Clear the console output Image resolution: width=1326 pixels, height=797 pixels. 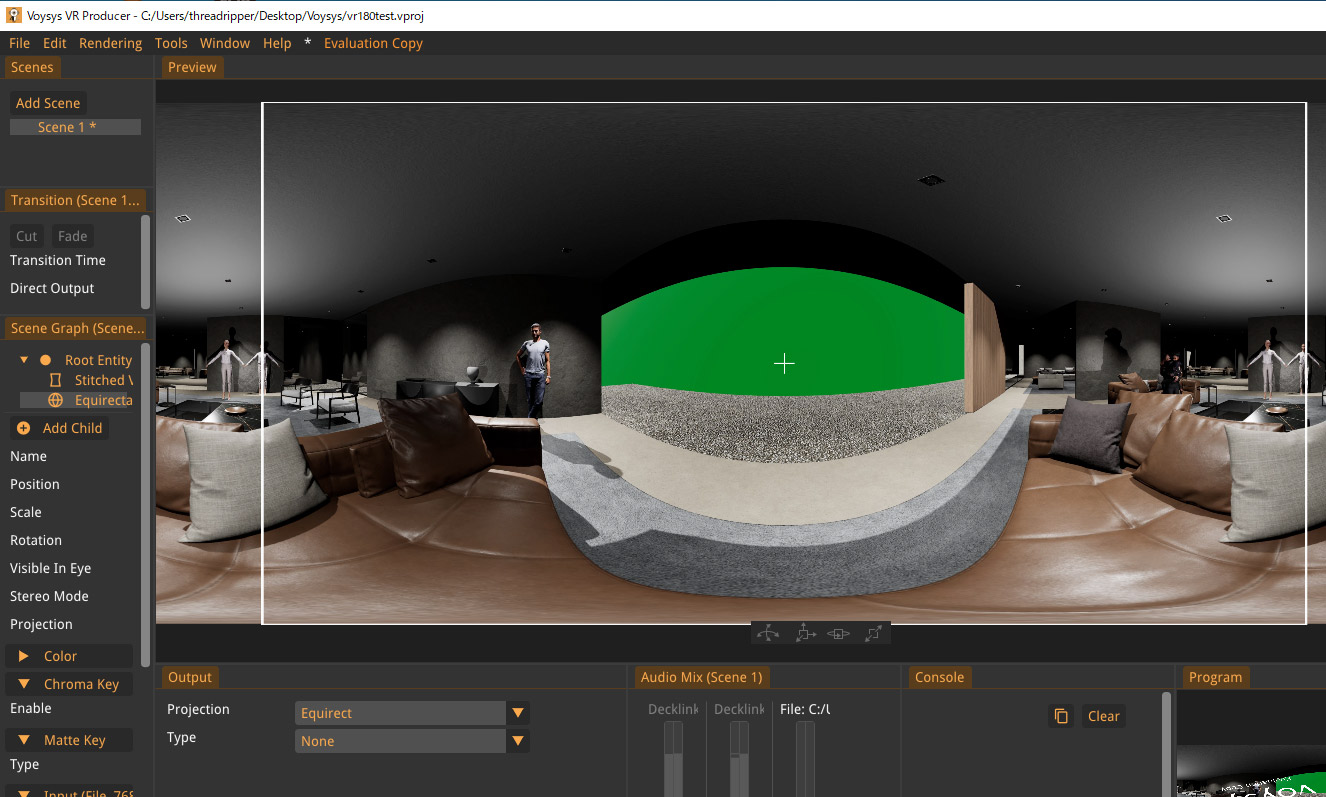pyautogui.click(x=1103, y=716)
